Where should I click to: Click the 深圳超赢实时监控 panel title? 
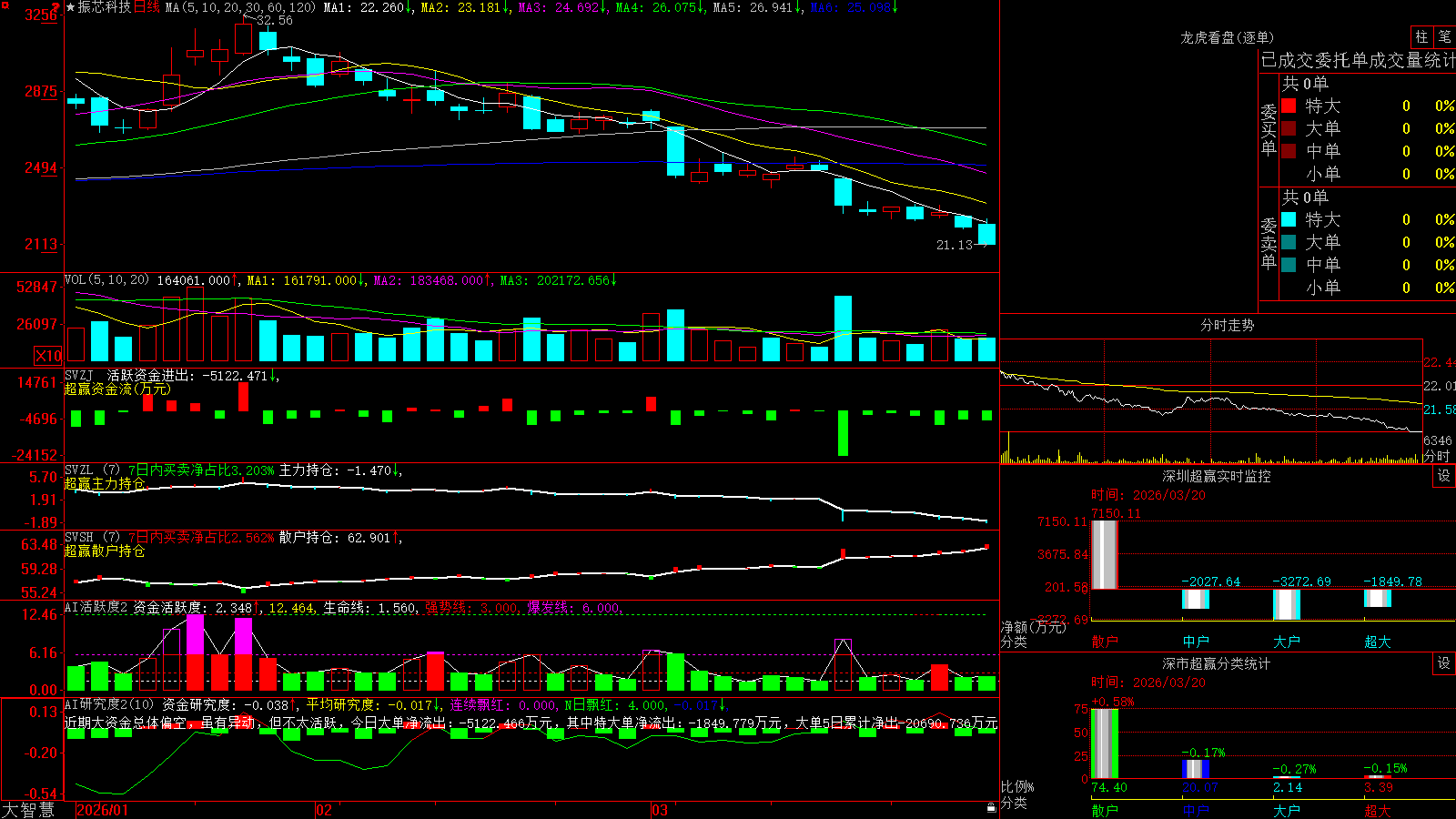point(1217,476)
